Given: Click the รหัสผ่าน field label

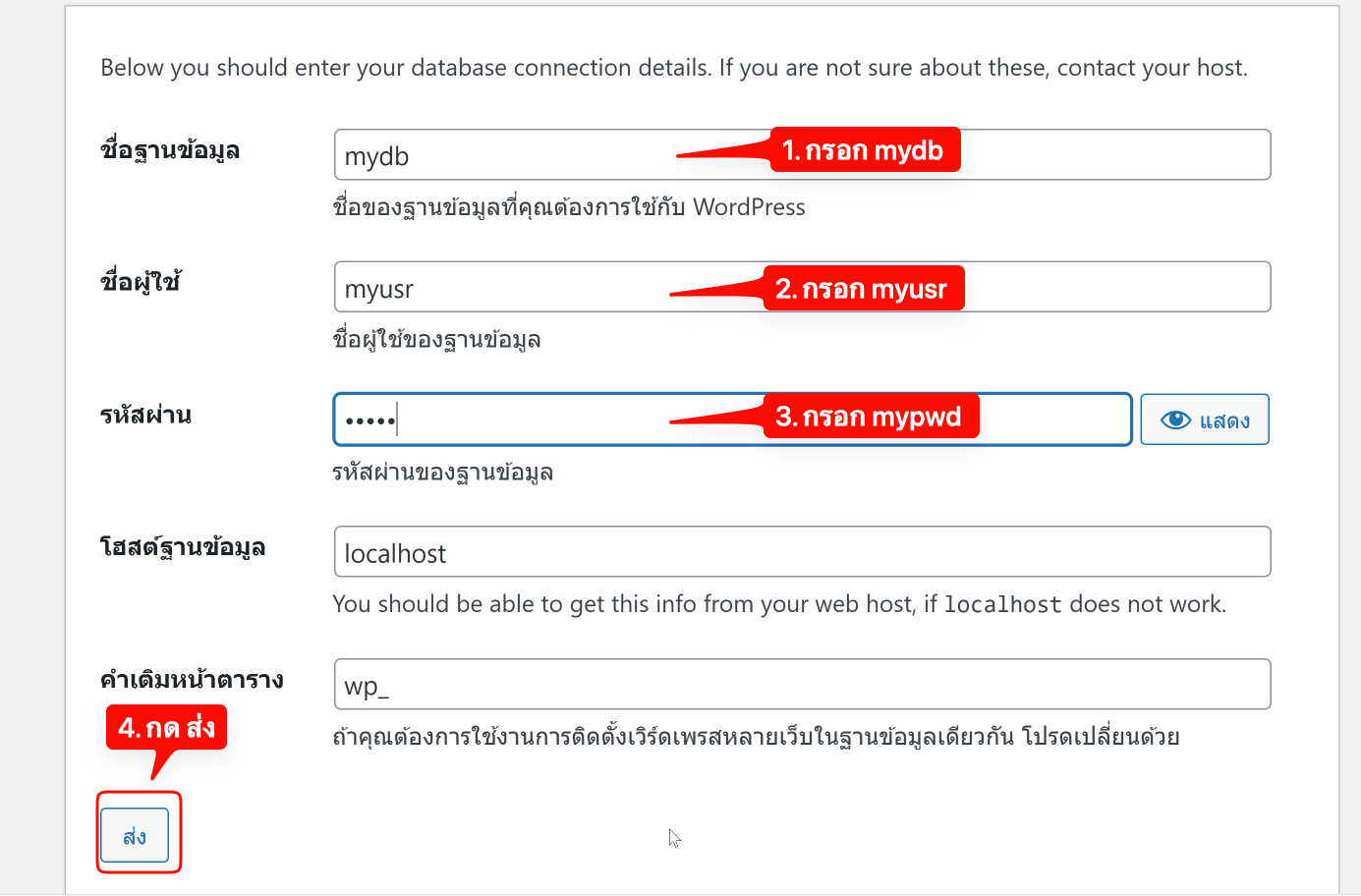Looking at the screenshot, I should (x=145, y=416).
